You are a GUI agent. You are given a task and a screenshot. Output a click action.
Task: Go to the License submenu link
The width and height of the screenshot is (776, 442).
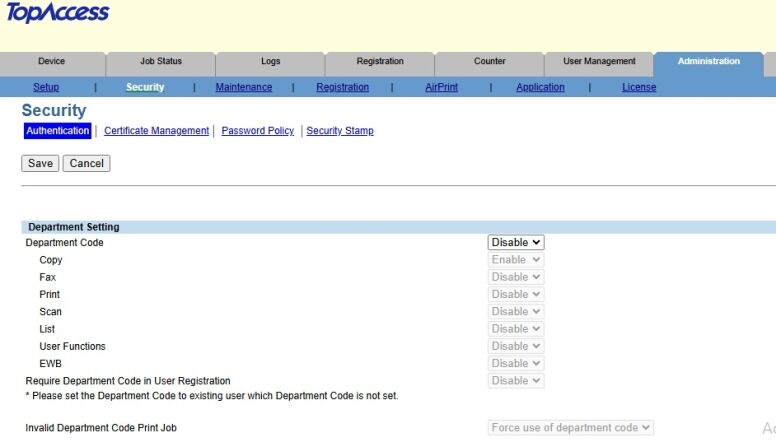pos(639,88)
